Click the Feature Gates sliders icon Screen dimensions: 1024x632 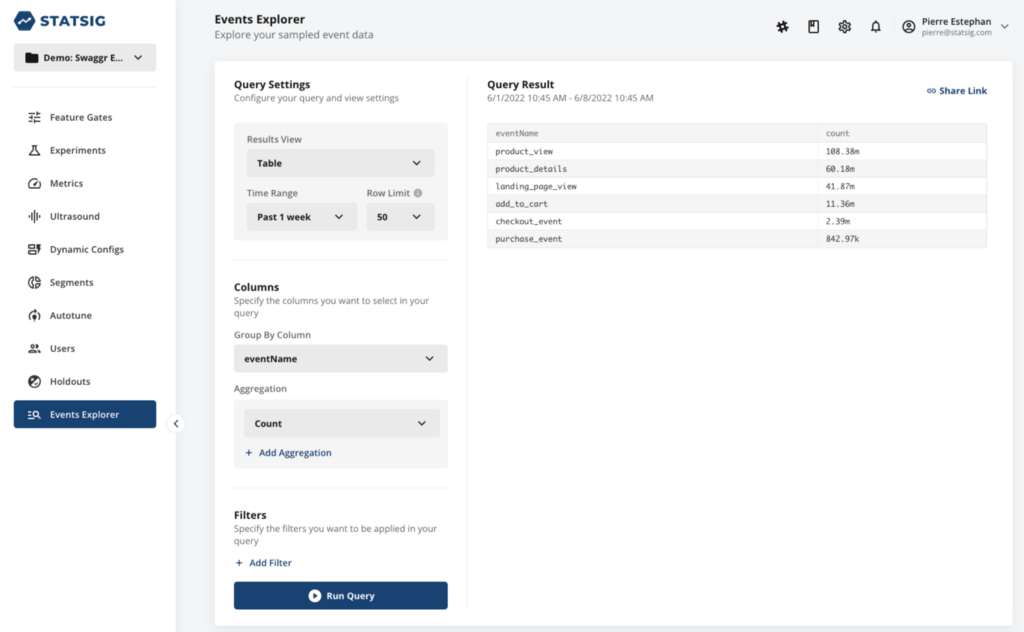tap(34, 117)
